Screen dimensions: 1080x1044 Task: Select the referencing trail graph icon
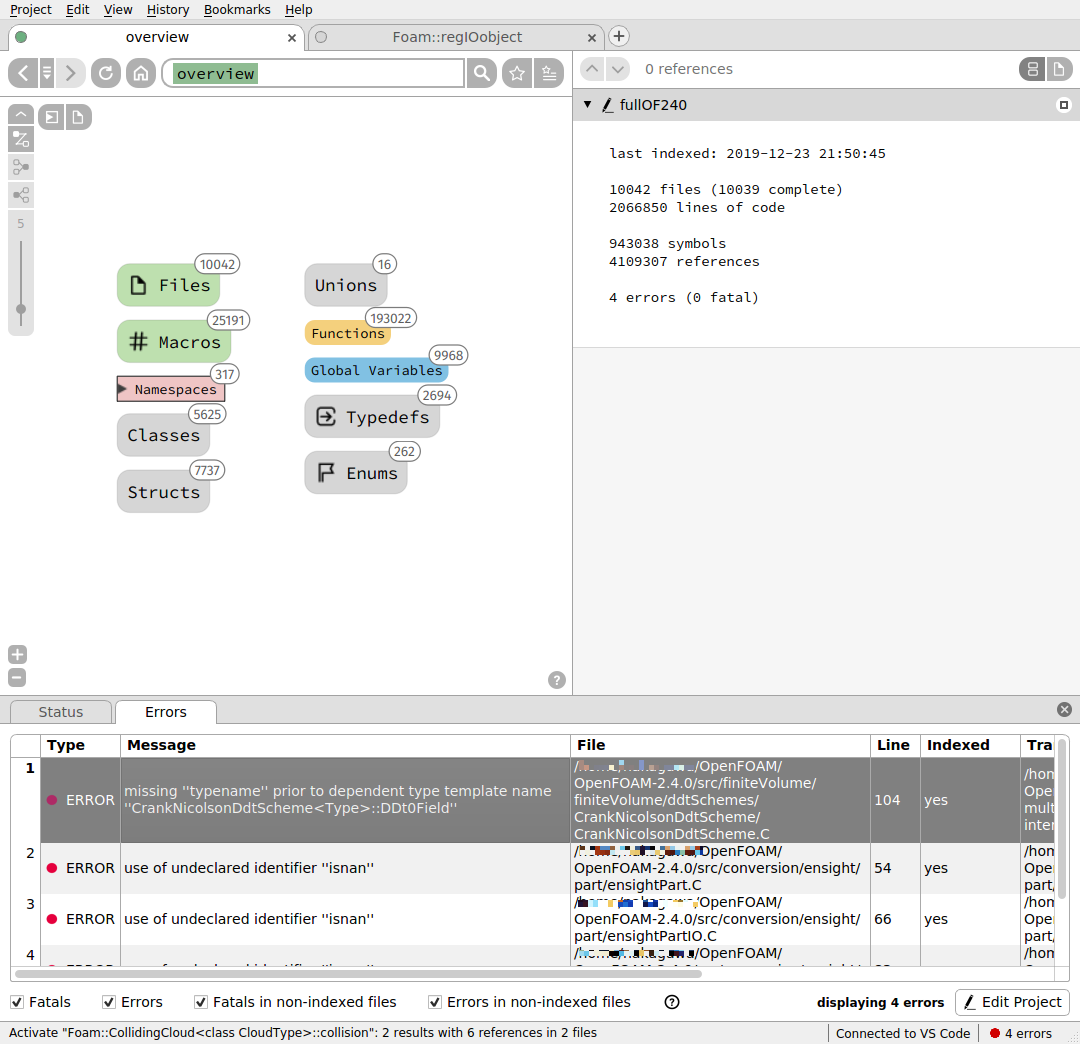pos(21,167)
